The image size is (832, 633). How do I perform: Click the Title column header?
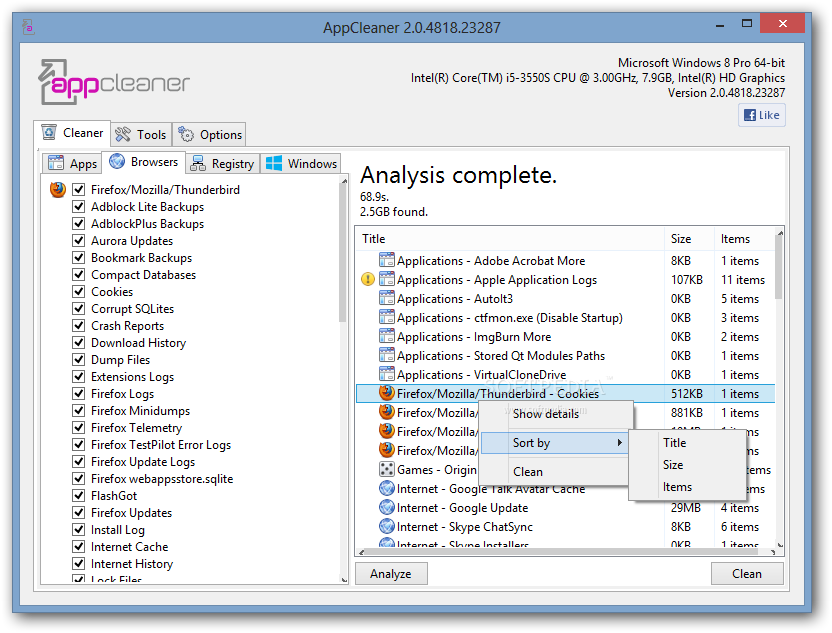click(510, 239)
